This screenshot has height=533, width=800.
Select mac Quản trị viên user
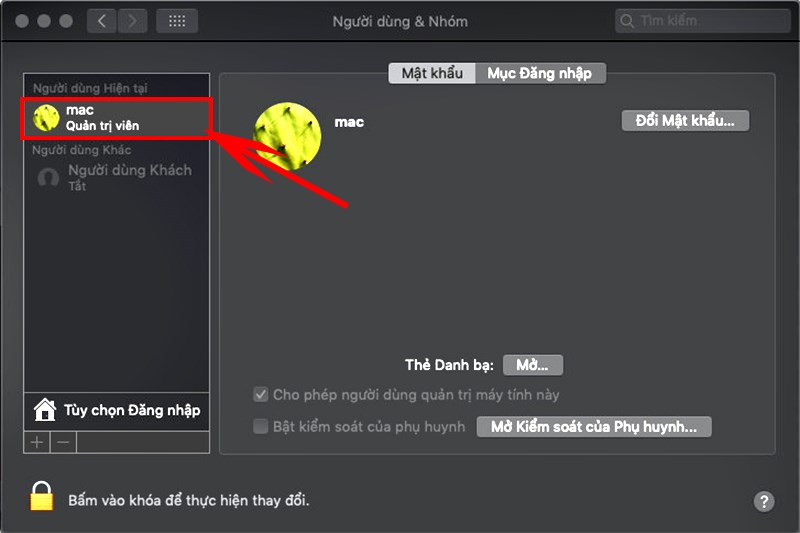[x=116, y=118]
